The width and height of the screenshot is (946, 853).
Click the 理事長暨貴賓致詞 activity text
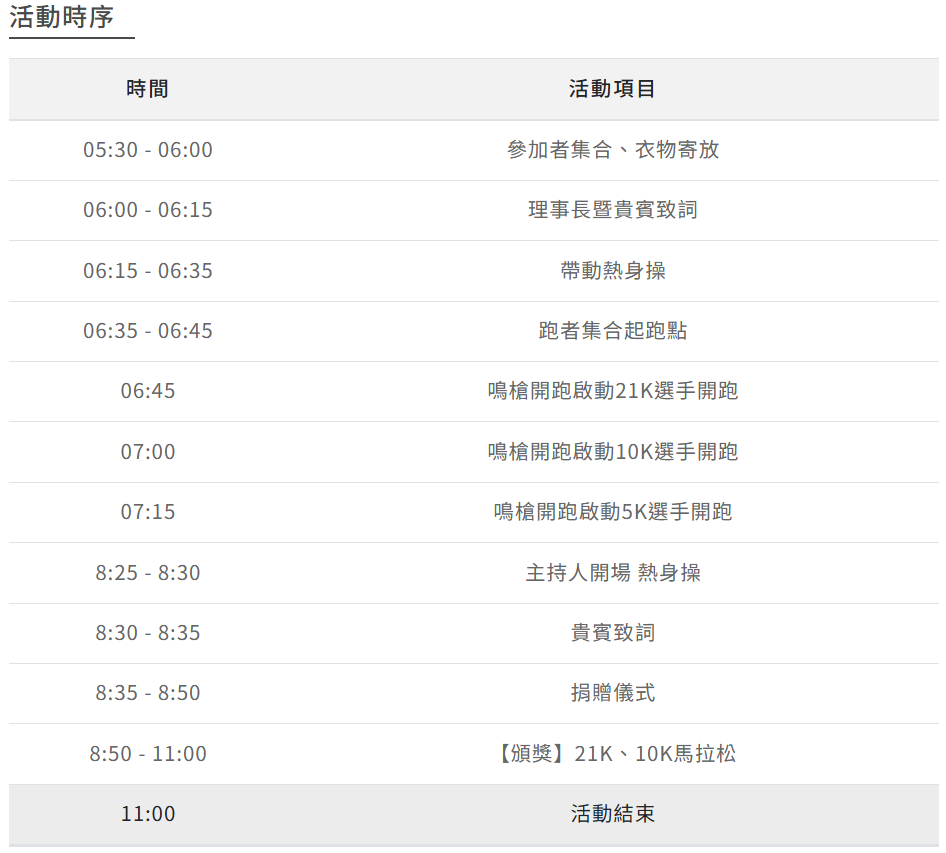(612, 210)
